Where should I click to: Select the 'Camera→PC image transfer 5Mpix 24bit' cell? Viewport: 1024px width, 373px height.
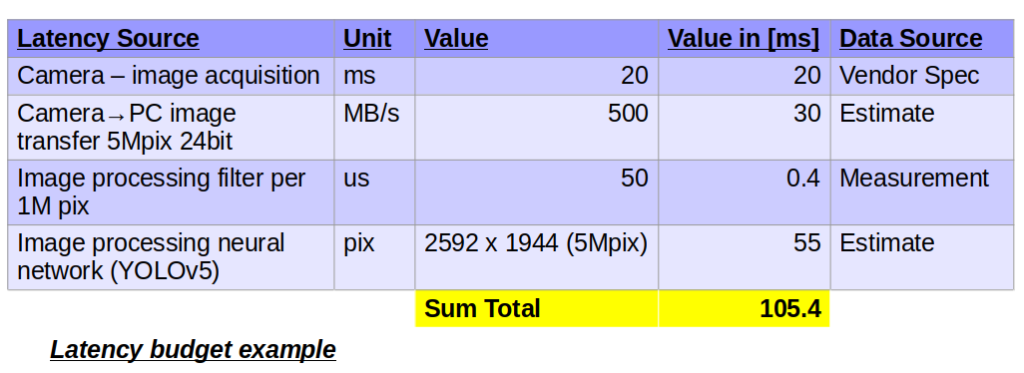coord(171,127)
